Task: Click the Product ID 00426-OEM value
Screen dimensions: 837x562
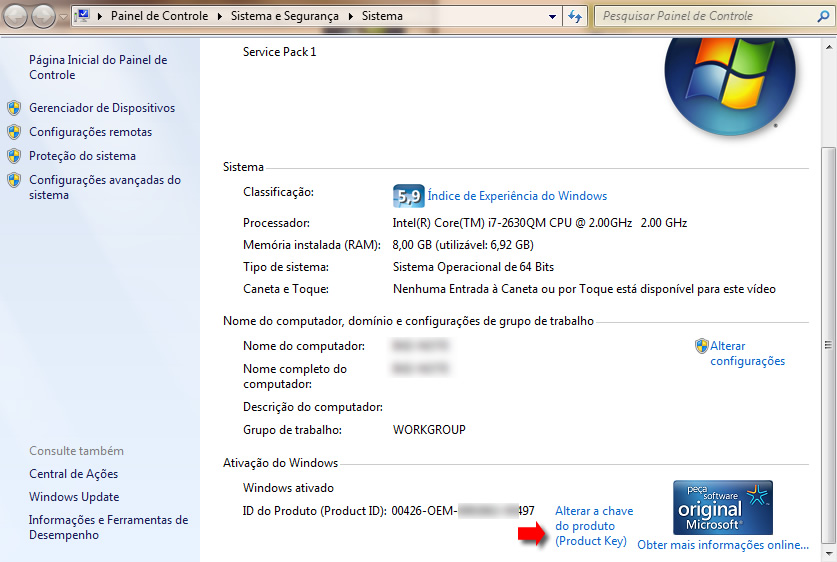Action: click(x=463, y=511)
